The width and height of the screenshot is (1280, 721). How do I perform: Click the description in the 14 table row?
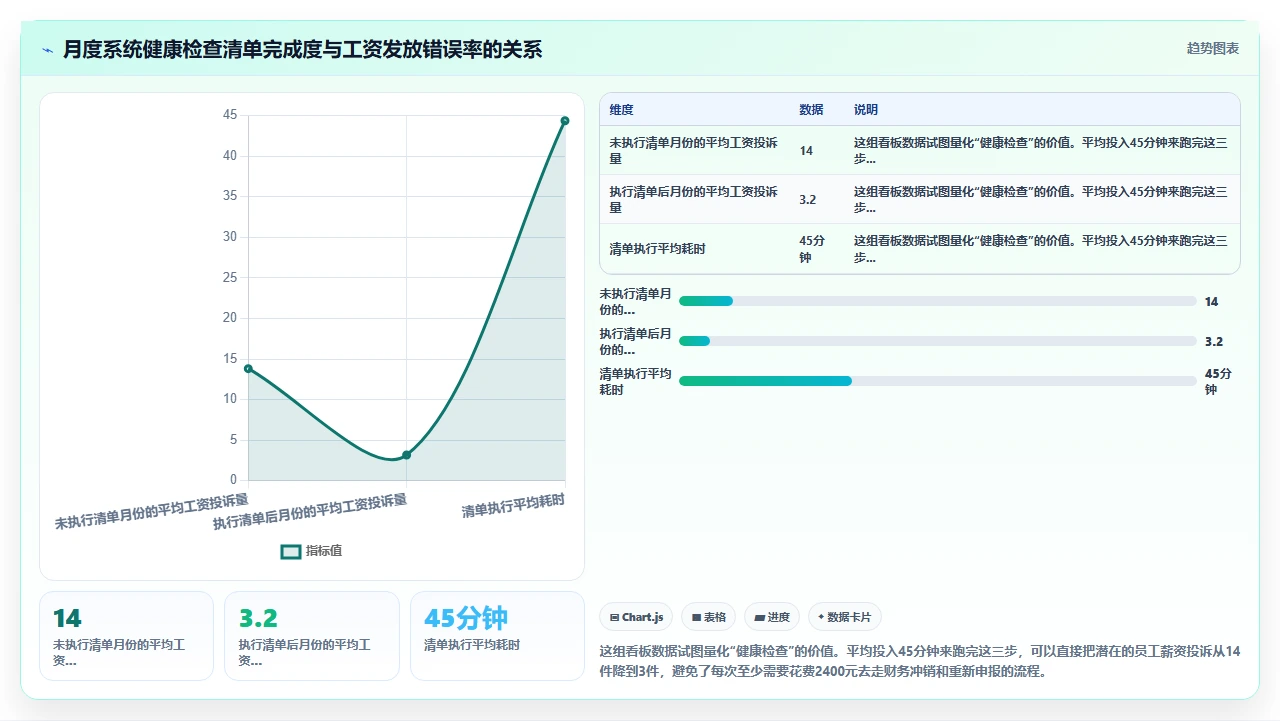(x=1041, y=151)
